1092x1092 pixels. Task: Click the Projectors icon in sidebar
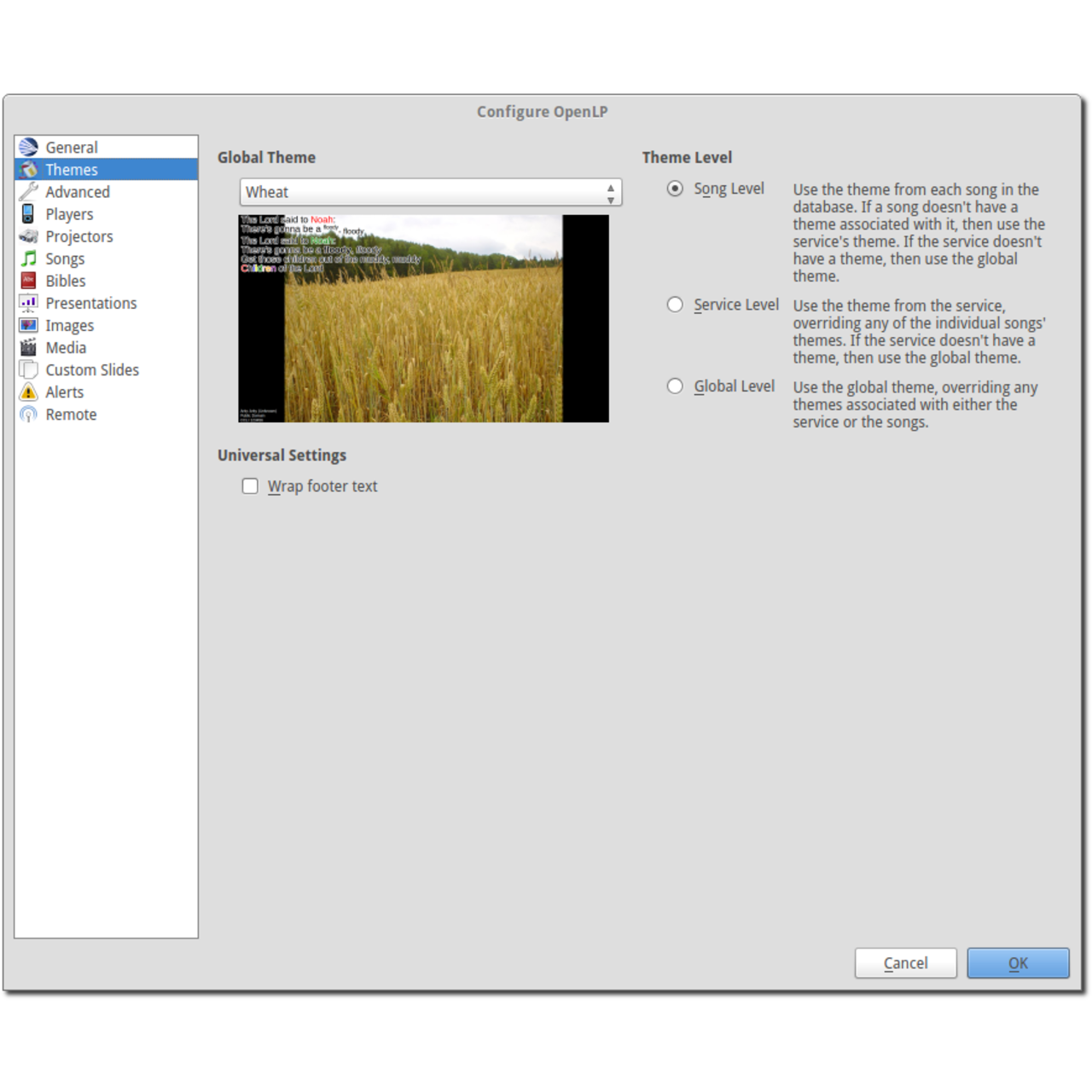[x=29, y=236]
